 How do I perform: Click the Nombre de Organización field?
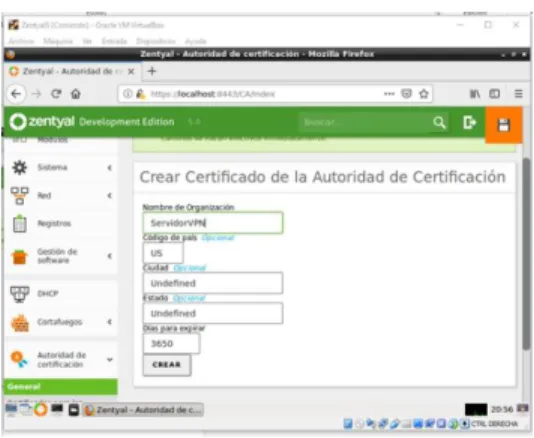[213, 223]
